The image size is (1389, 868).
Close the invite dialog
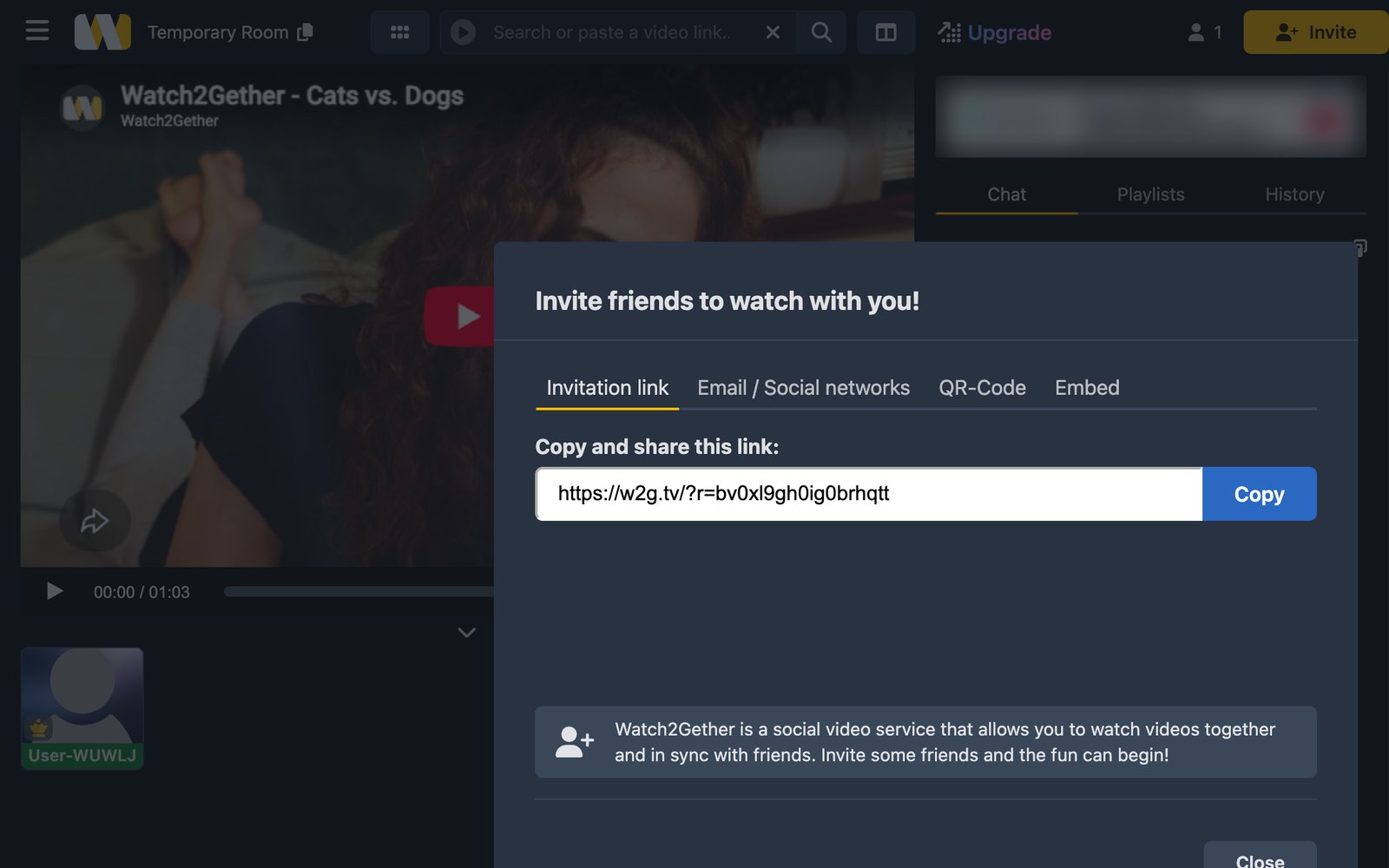[x=1260, y=857]
